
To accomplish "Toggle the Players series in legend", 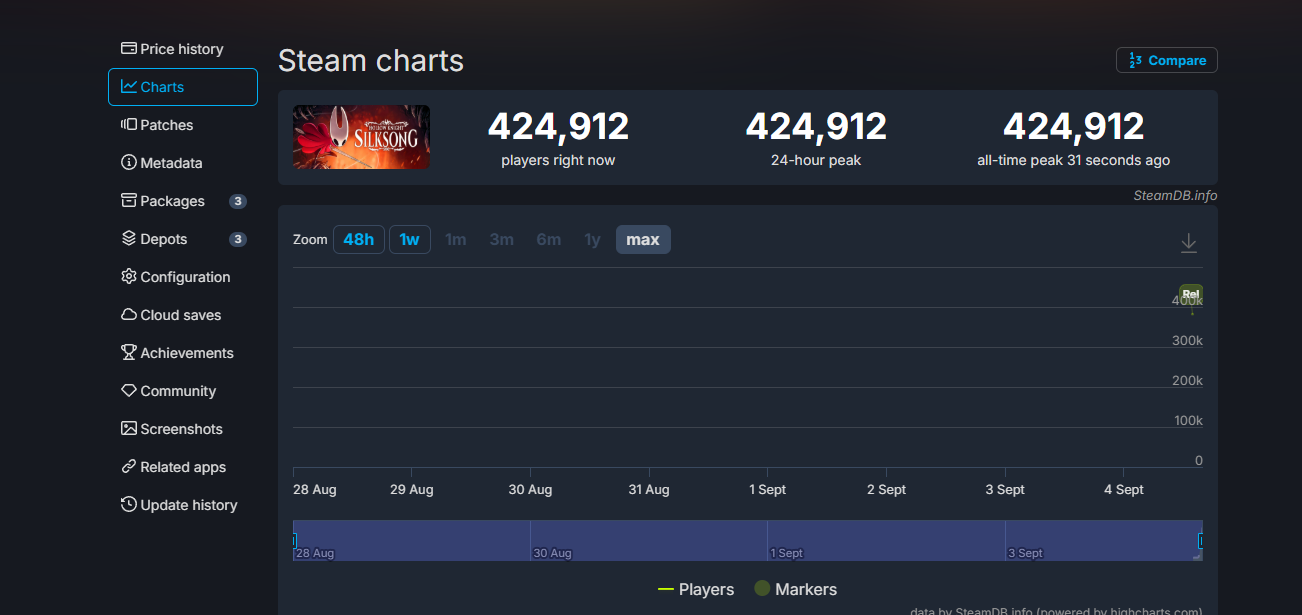I will pyautogui.click(x=696, y=589).
